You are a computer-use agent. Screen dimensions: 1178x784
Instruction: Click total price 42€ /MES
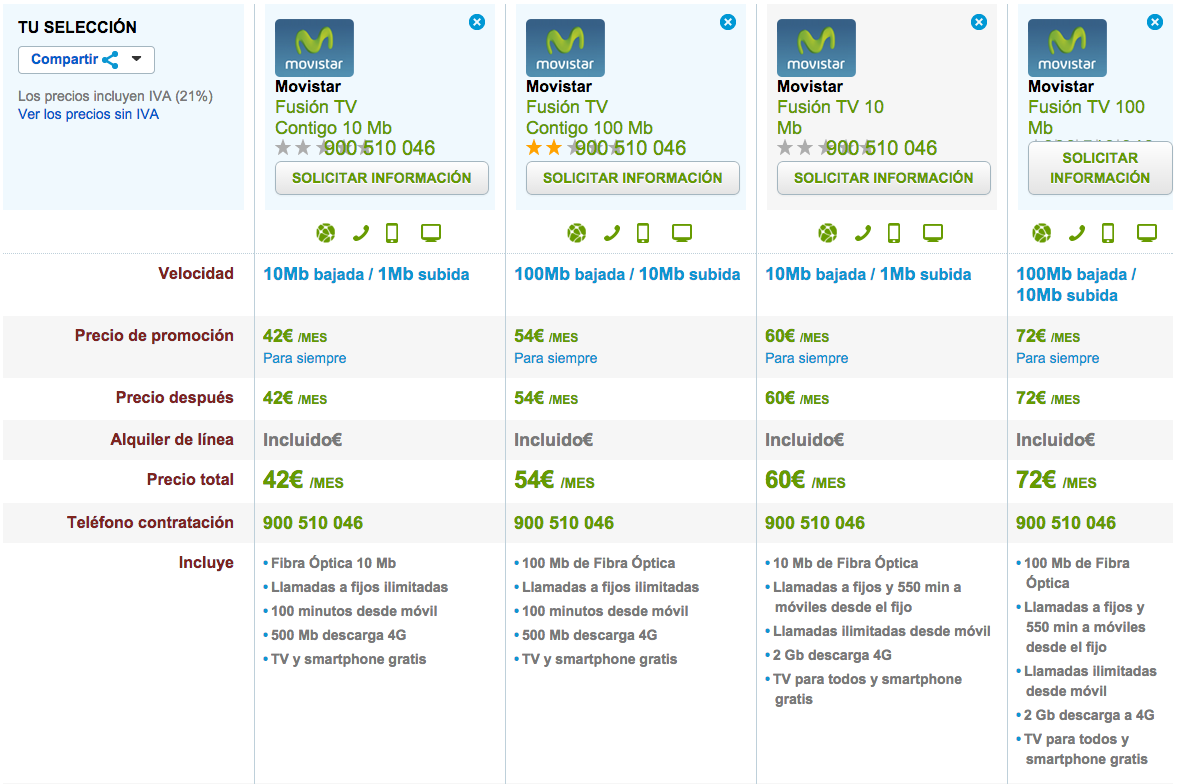pyautogui.click(x=303, y=480)
